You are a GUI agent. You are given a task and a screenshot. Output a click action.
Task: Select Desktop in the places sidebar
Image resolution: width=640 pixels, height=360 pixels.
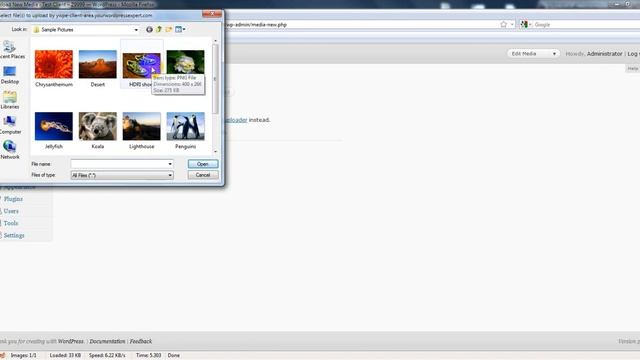pos(10,75)
